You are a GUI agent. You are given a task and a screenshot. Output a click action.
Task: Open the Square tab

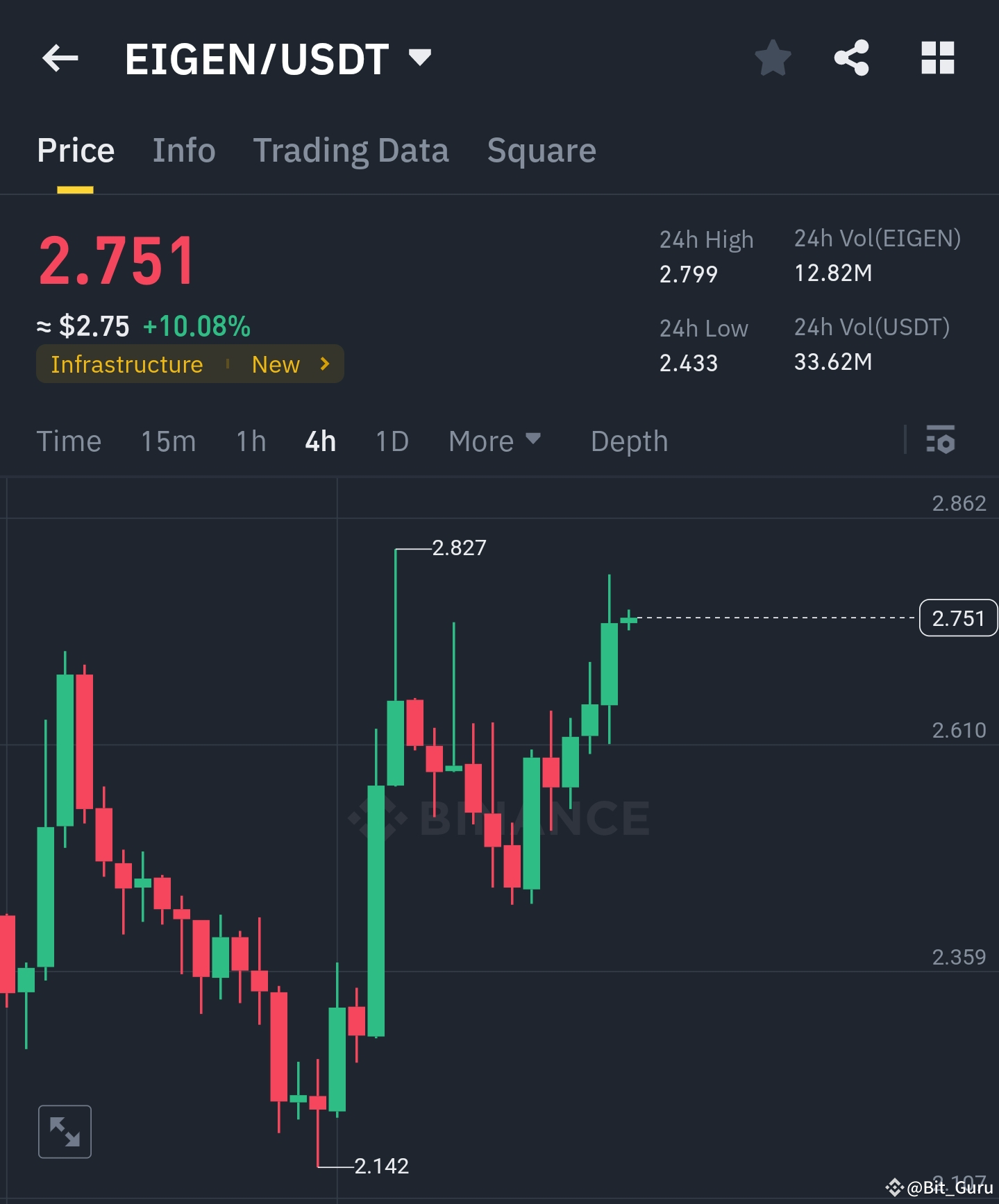(x=541, y=150)
